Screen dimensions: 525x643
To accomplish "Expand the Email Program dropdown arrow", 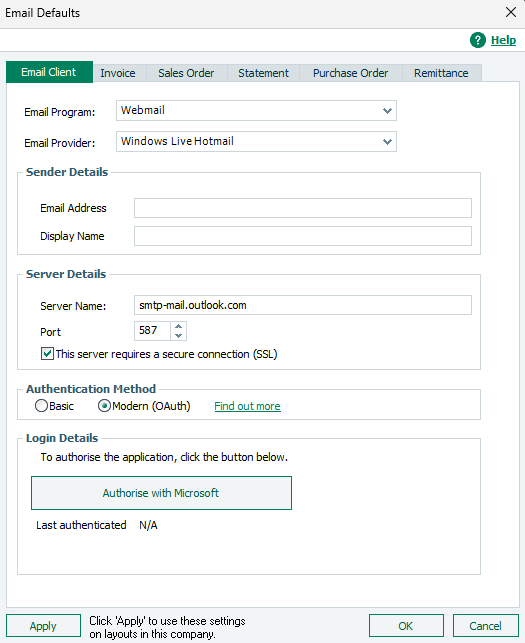I will 387,111.
